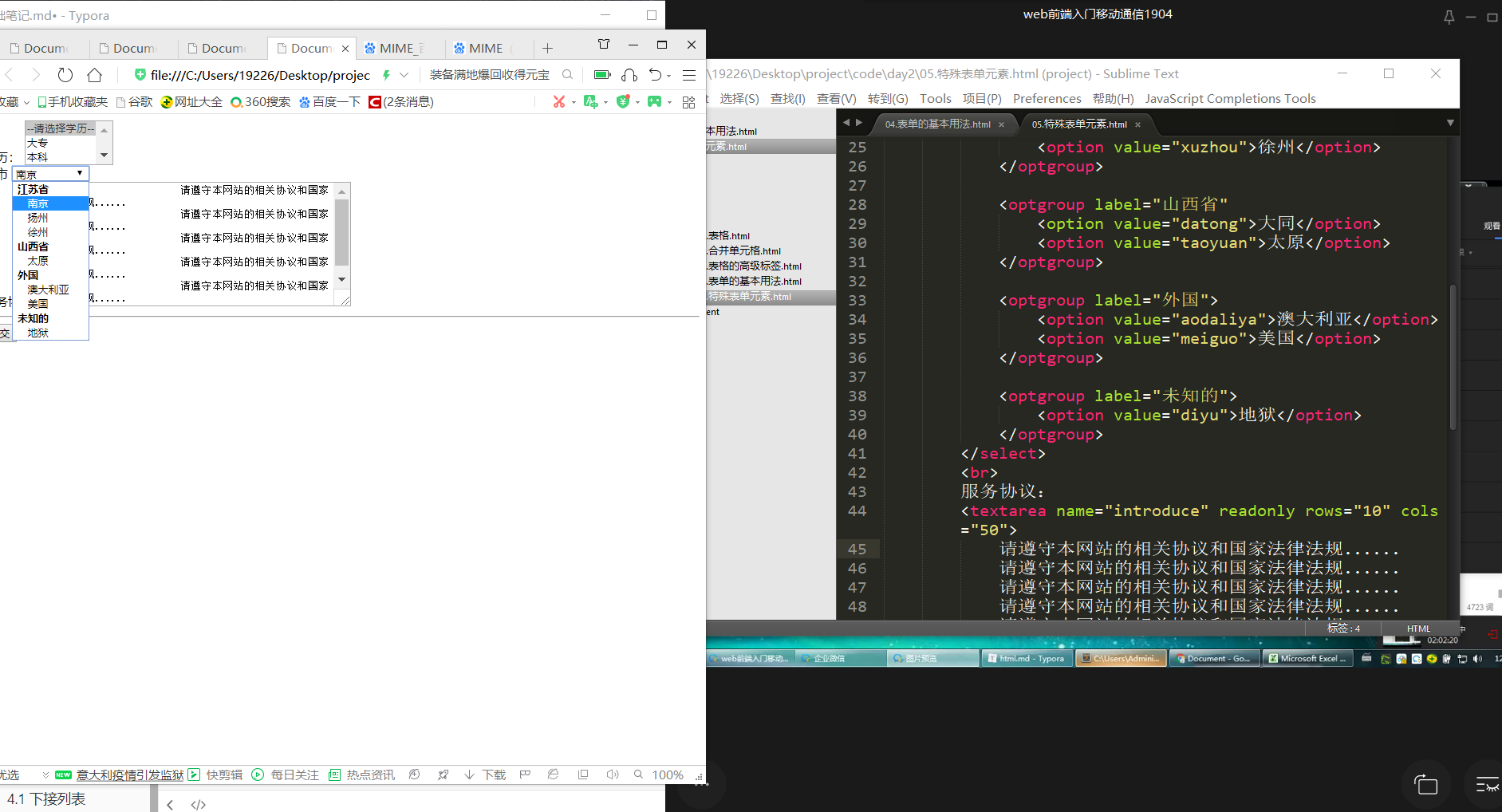1502x812 pixels.
Task: Click the HTML syntax label in status bar
Action: coord(1418,629)
